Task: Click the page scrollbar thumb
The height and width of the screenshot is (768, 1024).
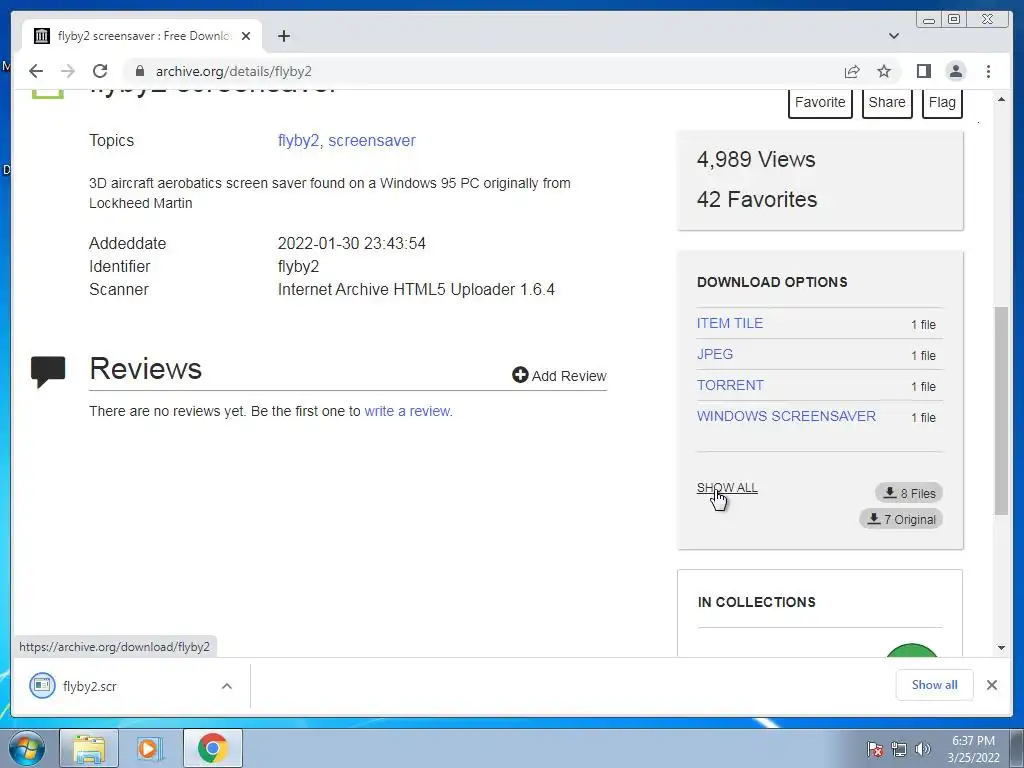Action: pos(1001,410)
